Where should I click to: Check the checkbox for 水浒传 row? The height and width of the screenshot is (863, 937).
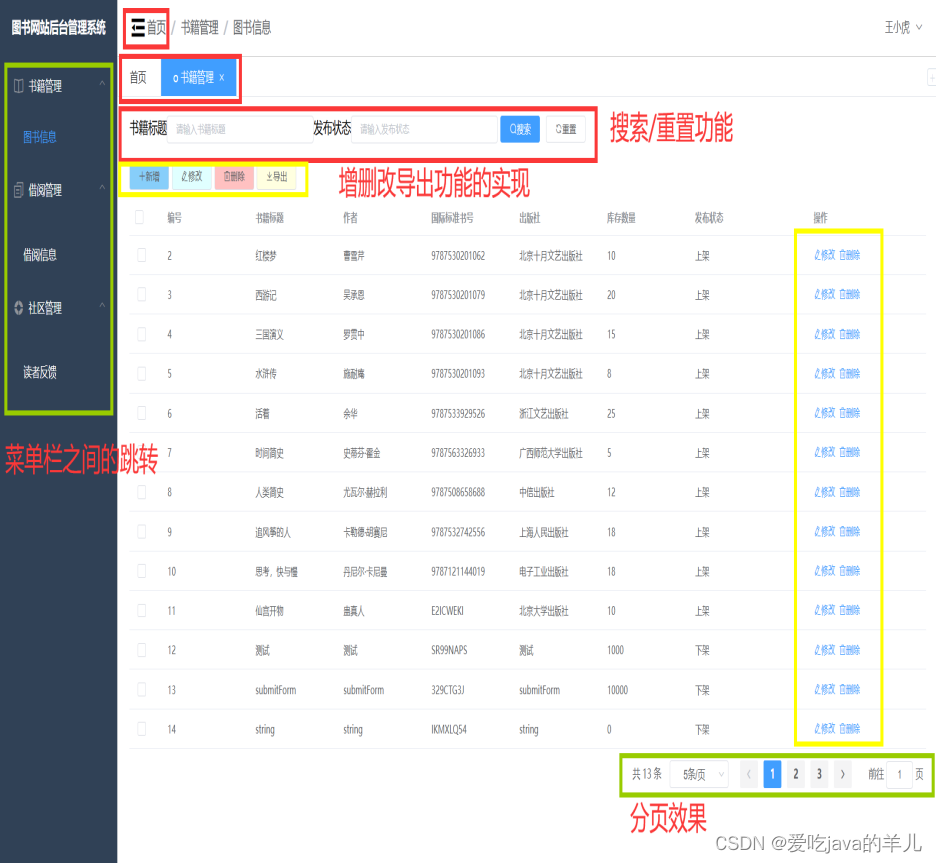(x=140, y=373)
